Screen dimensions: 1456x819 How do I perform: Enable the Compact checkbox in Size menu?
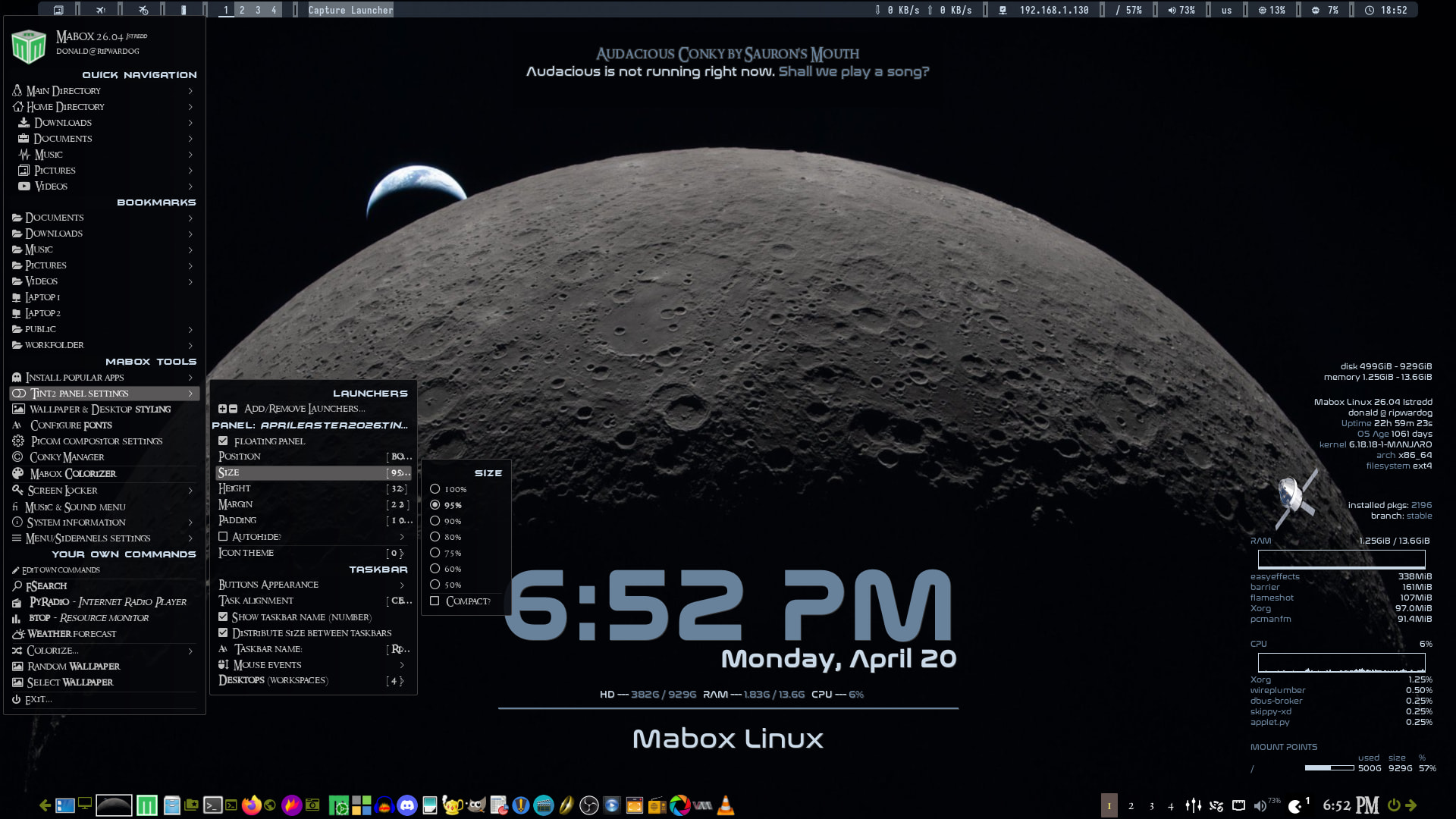click(435, 601)
